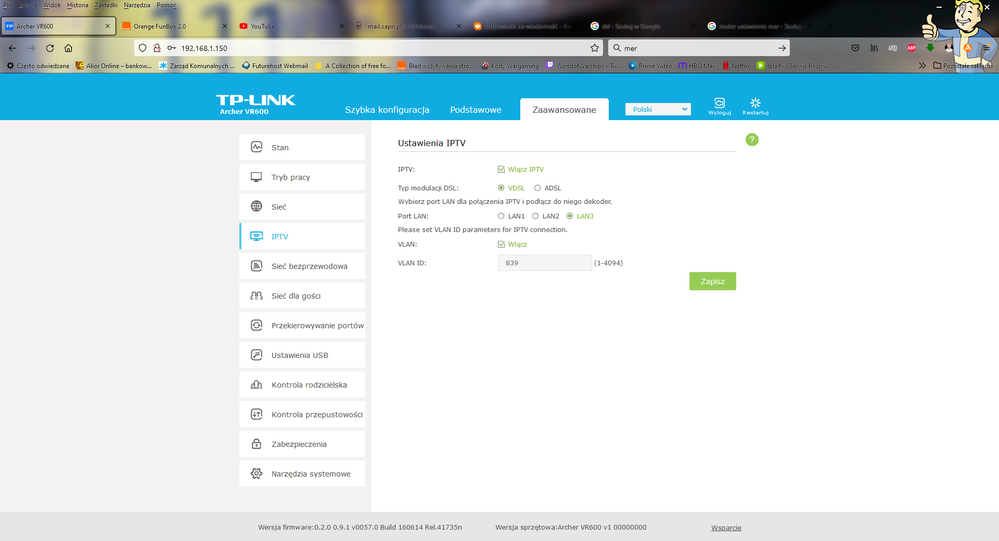Open the Pomoc menu

click(166, 5)
